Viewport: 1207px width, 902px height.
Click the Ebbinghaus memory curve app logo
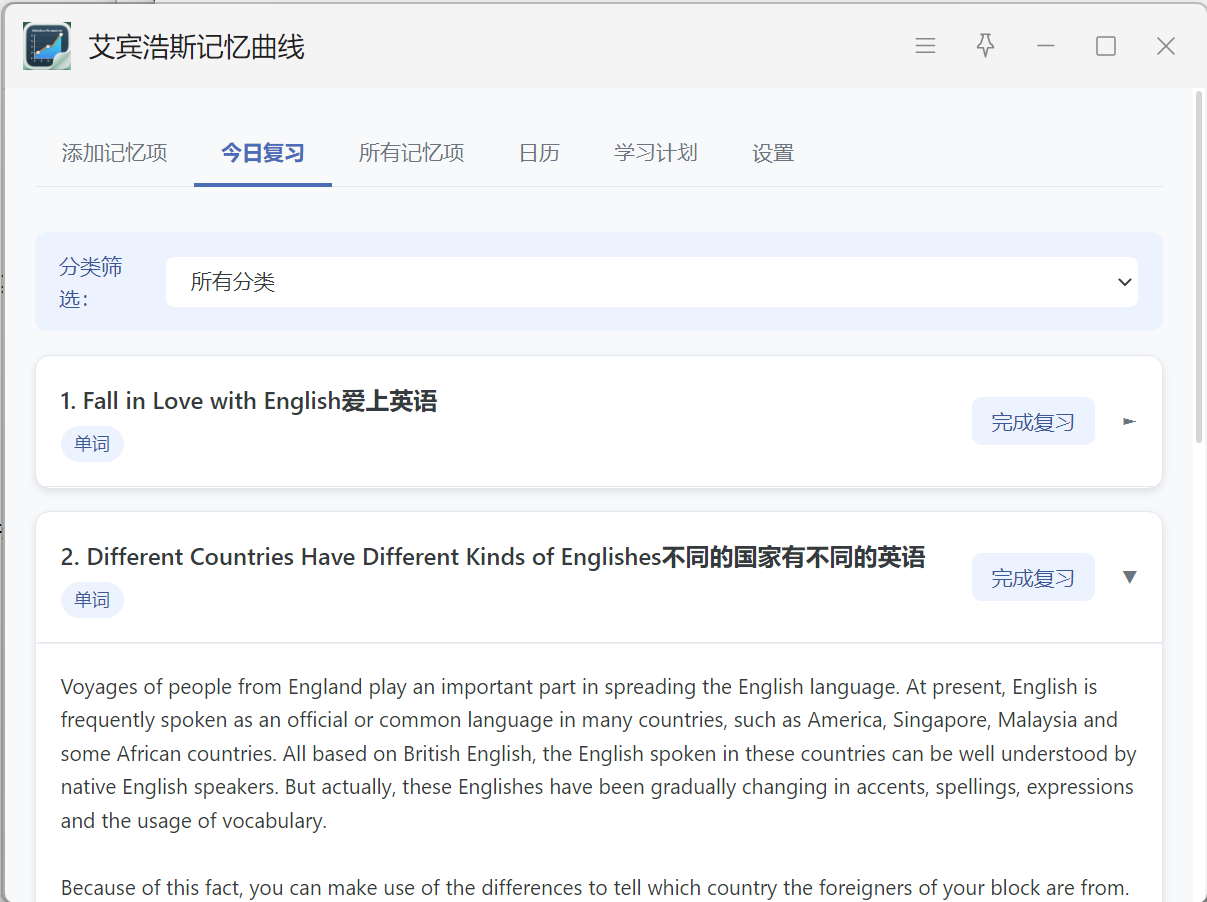(47, 46)
